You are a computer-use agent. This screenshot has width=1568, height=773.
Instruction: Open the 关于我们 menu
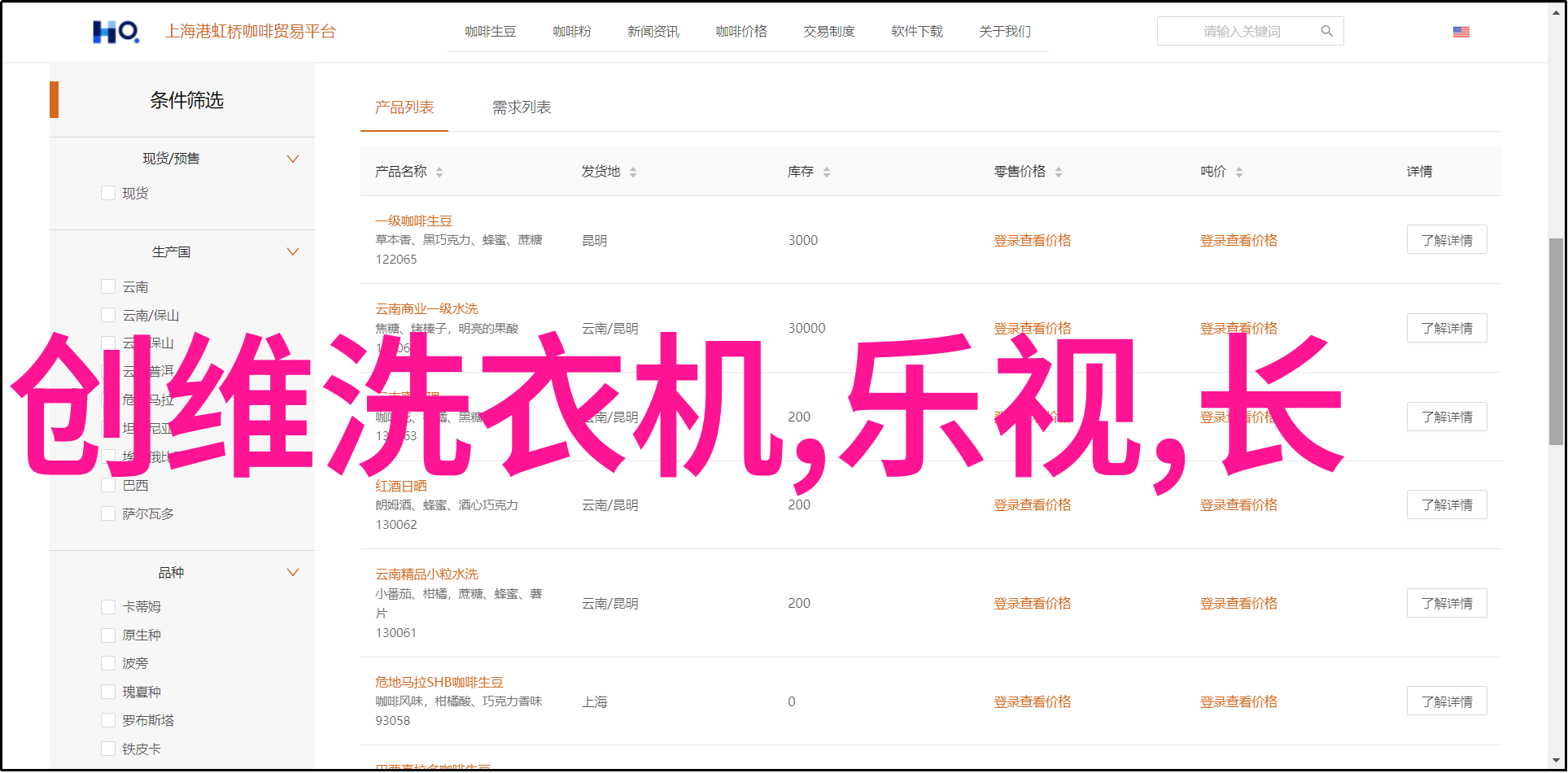[x=1005, y=32]
